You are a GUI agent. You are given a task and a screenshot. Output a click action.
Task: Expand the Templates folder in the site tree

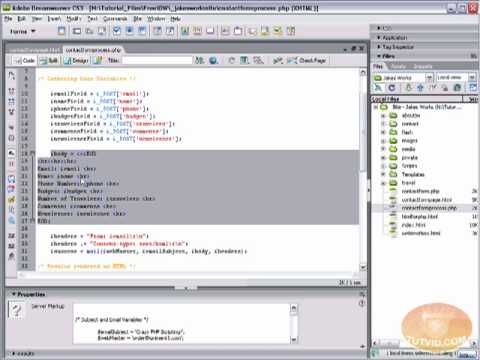[x=383, y=174]
